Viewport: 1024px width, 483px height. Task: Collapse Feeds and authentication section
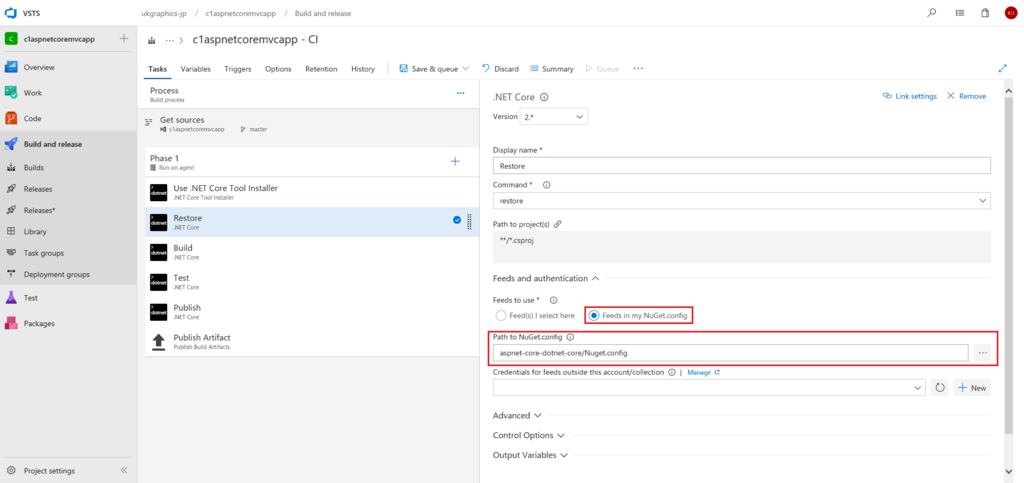(x=546, y=279)
